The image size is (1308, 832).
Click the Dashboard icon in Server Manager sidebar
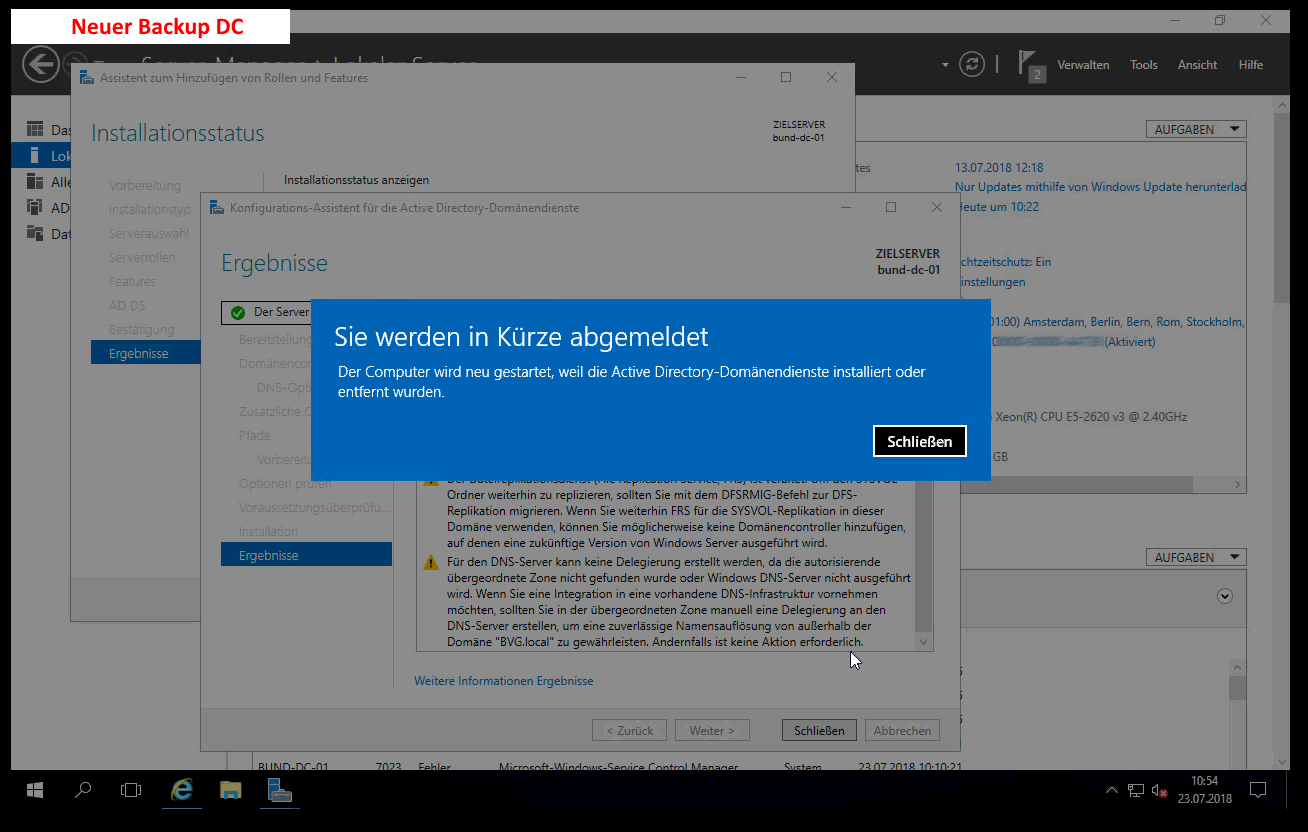[35, 129]
